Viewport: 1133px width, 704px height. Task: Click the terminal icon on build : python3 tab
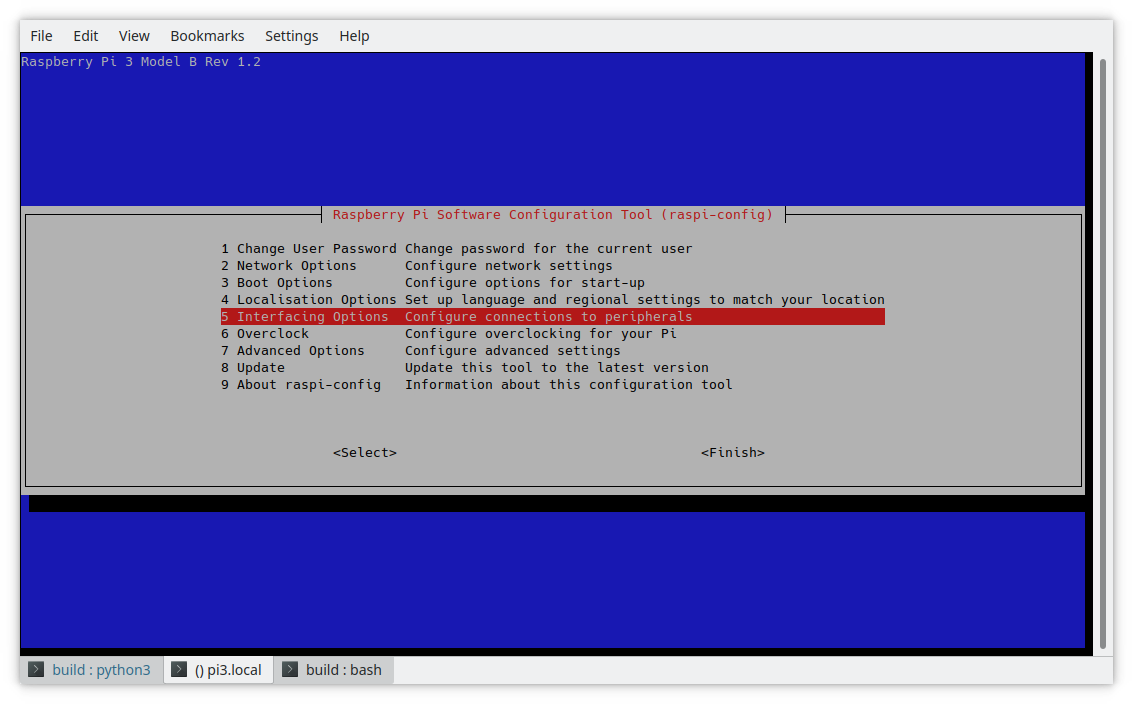click(x=36, y=670)
